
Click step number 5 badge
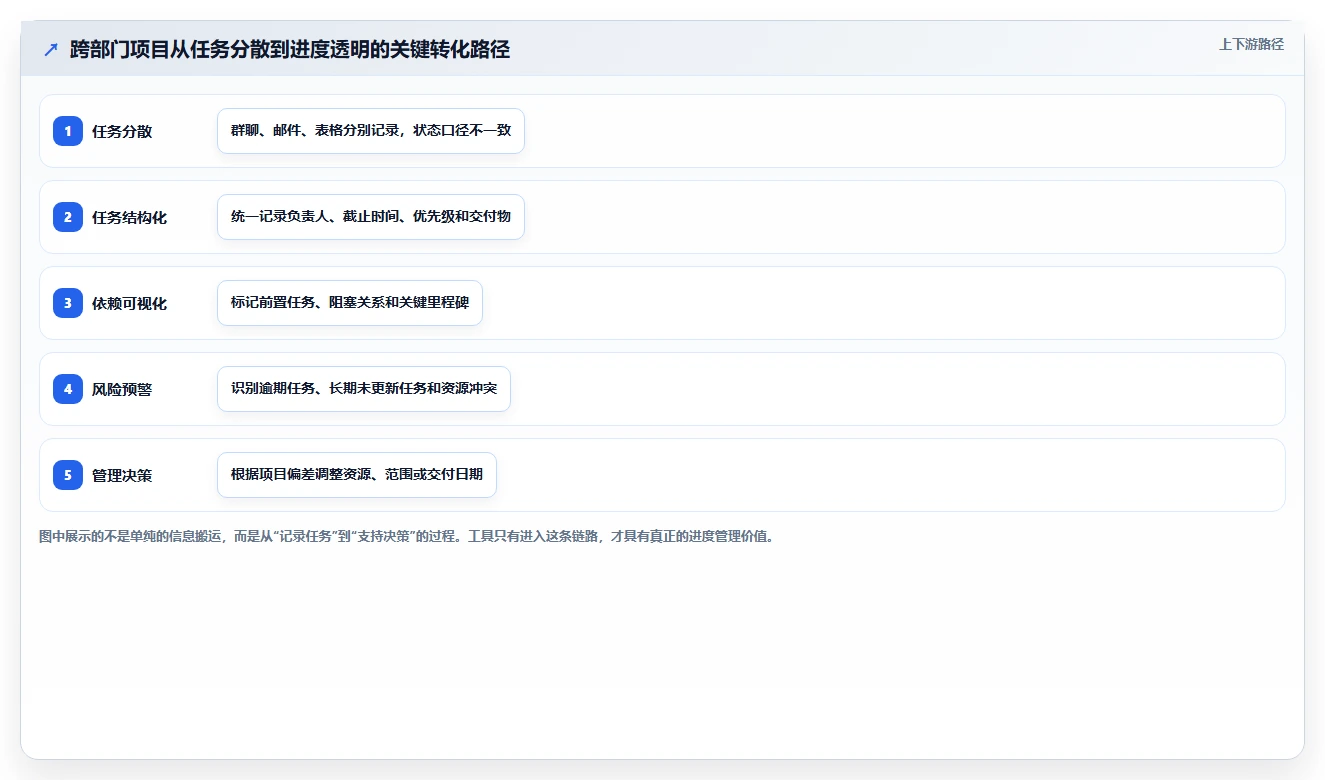[x=68, y=475]
